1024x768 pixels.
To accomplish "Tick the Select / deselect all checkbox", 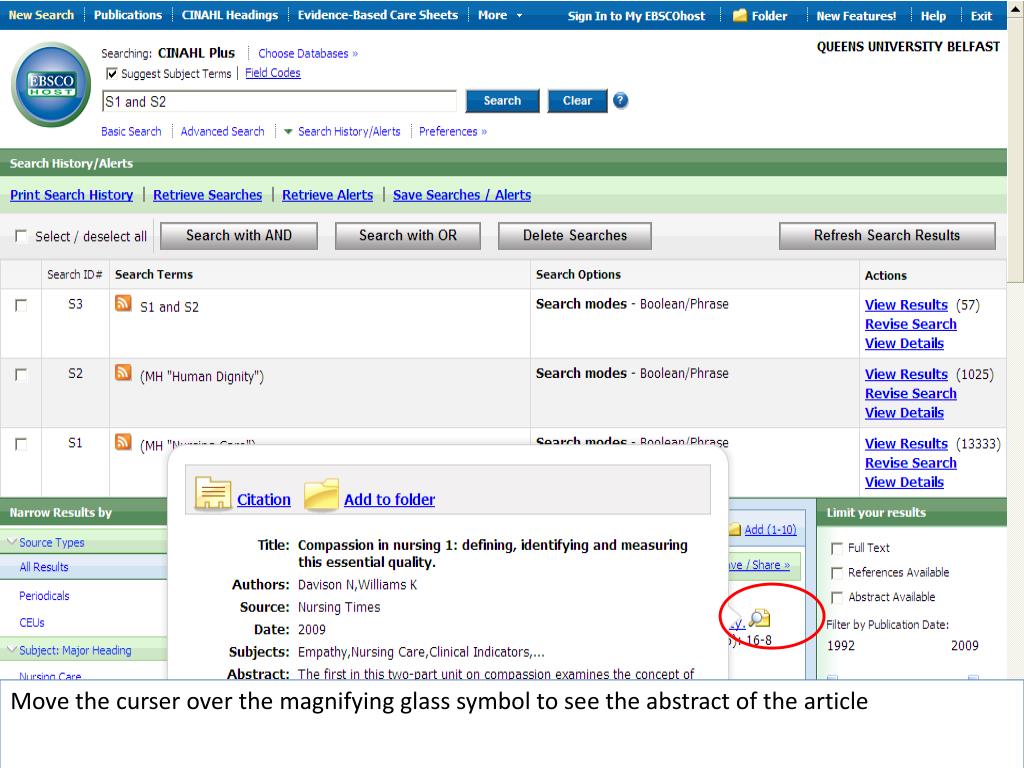I will click(x=21, y=236).
